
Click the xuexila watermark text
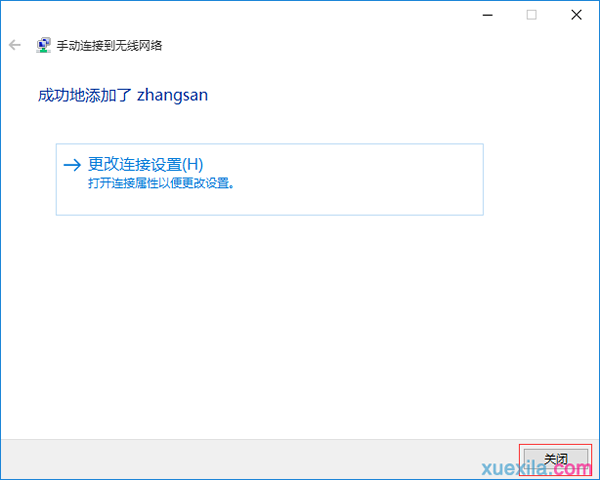(515, 468)
